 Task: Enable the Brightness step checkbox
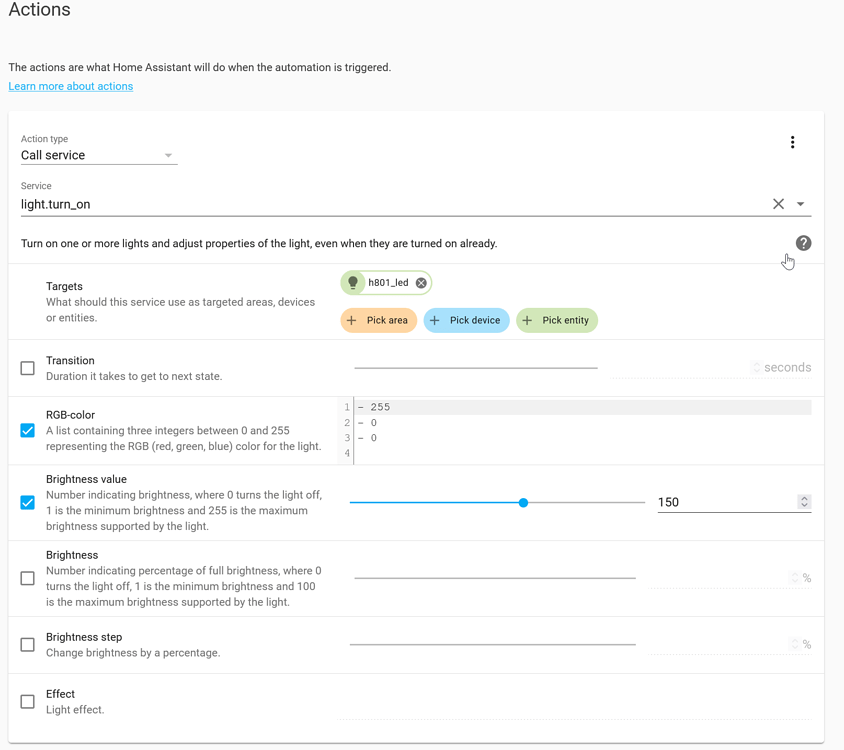click(x=27, y=644)
